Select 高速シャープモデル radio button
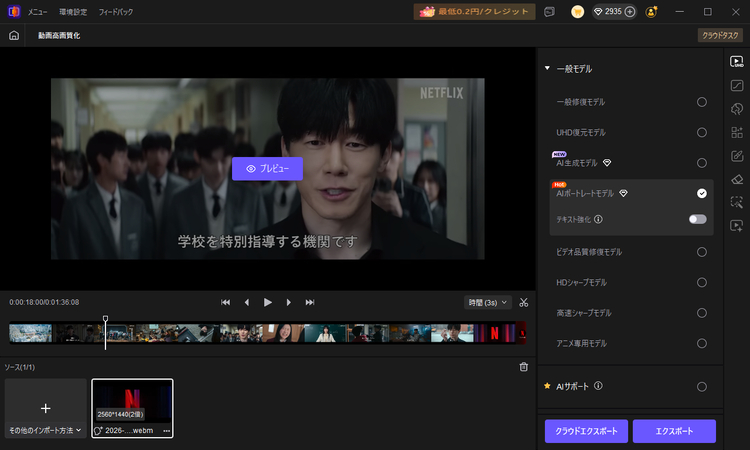 (x=702, y=313)
